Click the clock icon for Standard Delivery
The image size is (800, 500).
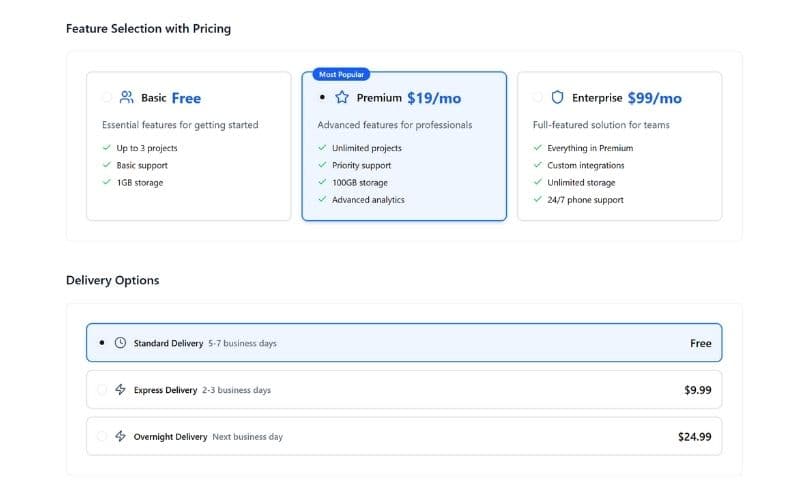[x=121, y=343]
